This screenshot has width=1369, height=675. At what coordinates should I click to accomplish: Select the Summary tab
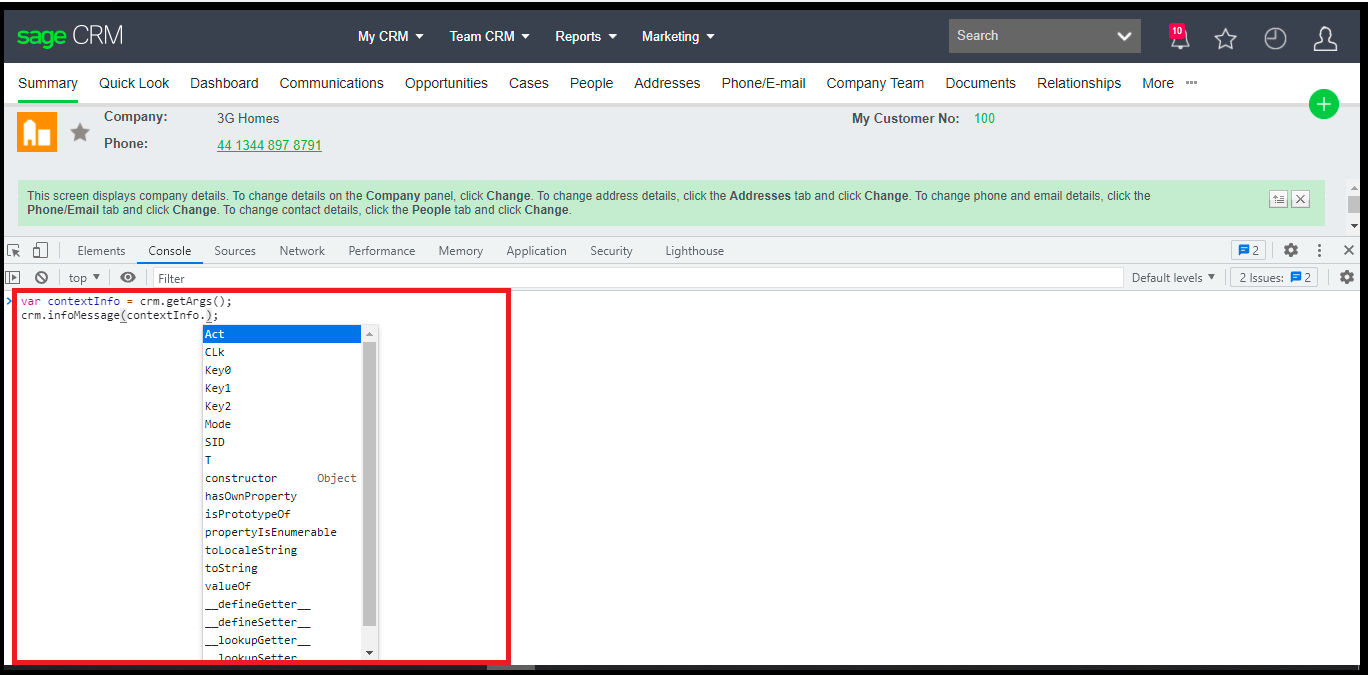pyautogui.click(x=48, y=83)
